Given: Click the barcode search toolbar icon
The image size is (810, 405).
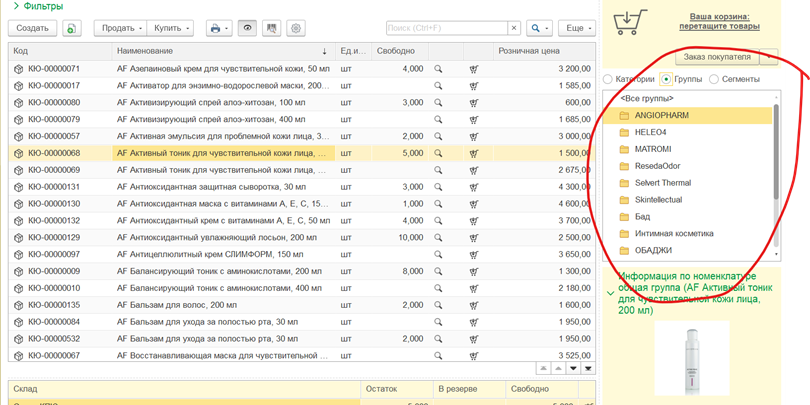Looking at the screenshot, I should (x=271, y=28).
